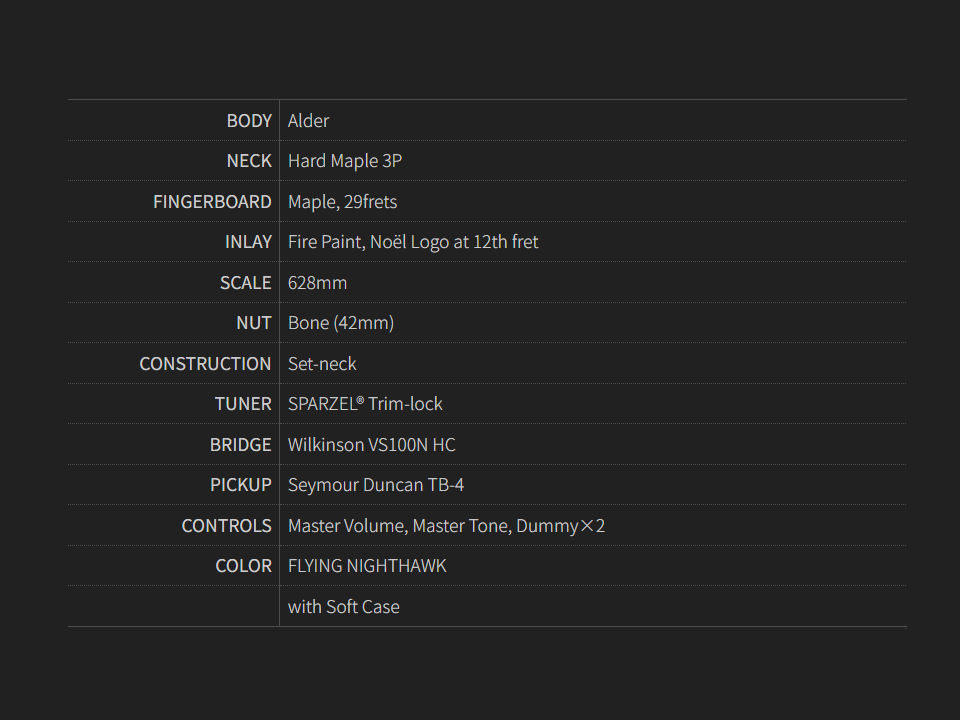Click the CONTROLS row label
Image resolution: width=960 pixels, height=720 pixels.
[x=226, y=526]
